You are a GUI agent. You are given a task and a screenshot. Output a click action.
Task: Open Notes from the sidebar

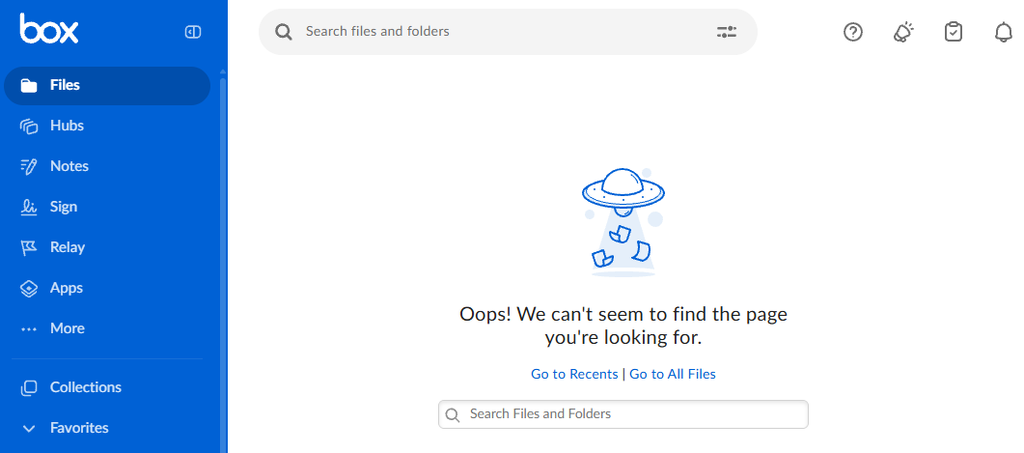point(69,166)
